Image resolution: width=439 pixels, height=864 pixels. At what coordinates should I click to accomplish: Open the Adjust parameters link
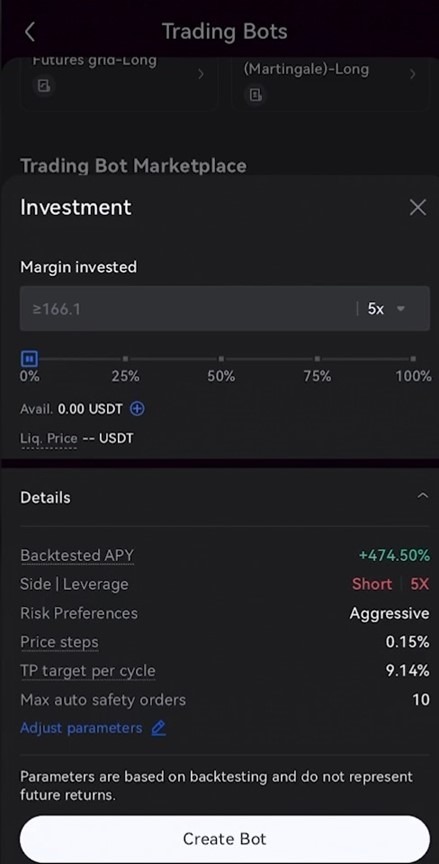[x=81, y=728]
